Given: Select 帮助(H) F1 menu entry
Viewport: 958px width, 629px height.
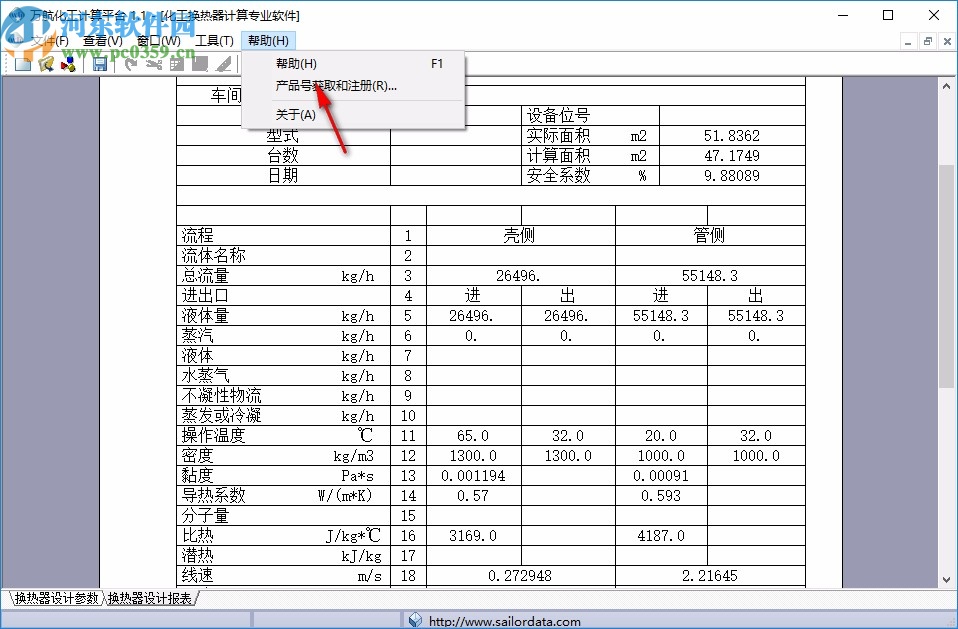Looking at the screenshot, I should (353, 64).
